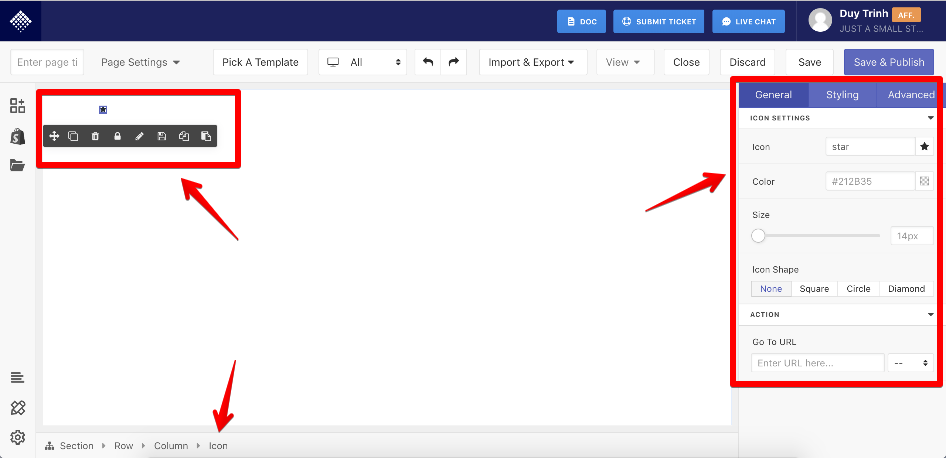
Task: Open the design tools sidebar icon
Action: pos(17,407)
